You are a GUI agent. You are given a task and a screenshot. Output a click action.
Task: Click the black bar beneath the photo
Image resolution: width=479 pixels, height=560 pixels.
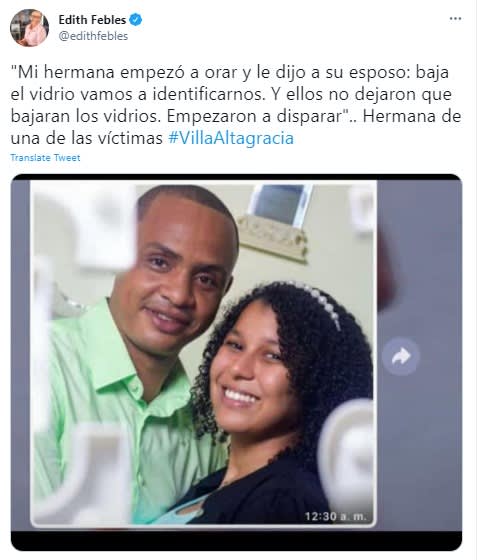(x=236, y=540)
